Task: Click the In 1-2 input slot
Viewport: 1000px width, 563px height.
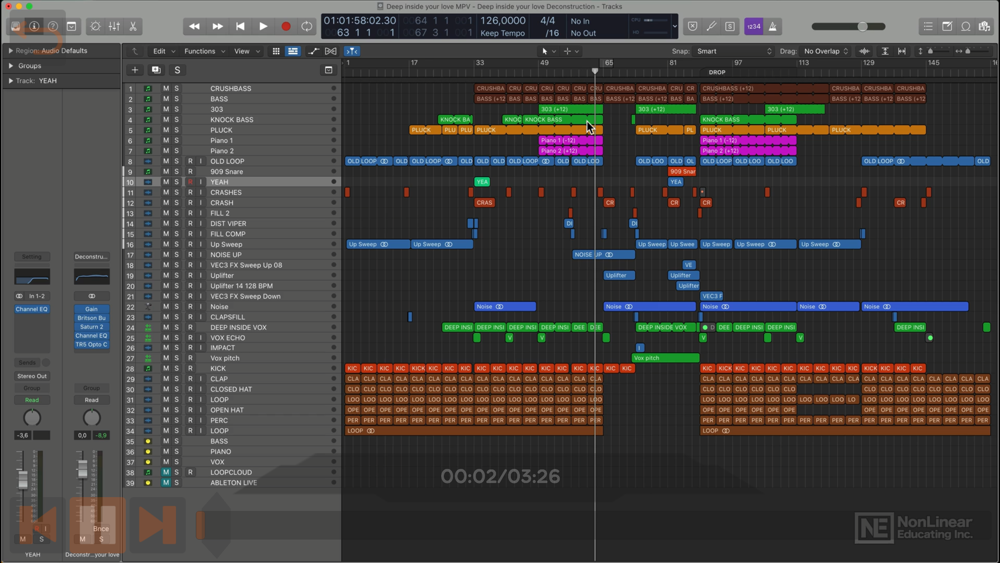Action: point(36,296)
